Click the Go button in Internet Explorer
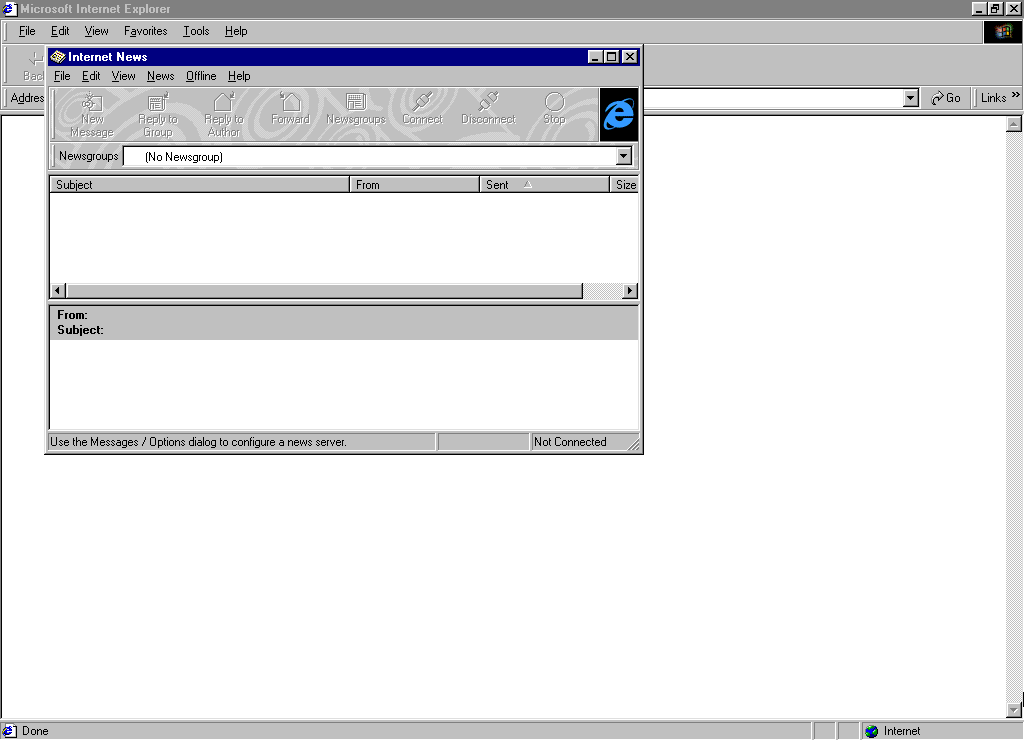The image size is (1024, 740). [x=946, y=98]
